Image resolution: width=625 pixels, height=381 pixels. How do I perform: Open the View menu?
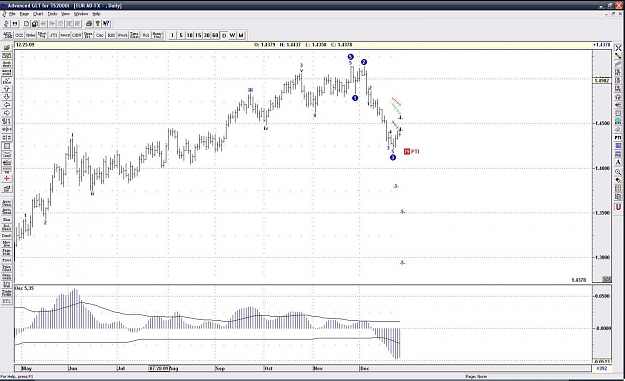tap(65, 14)
